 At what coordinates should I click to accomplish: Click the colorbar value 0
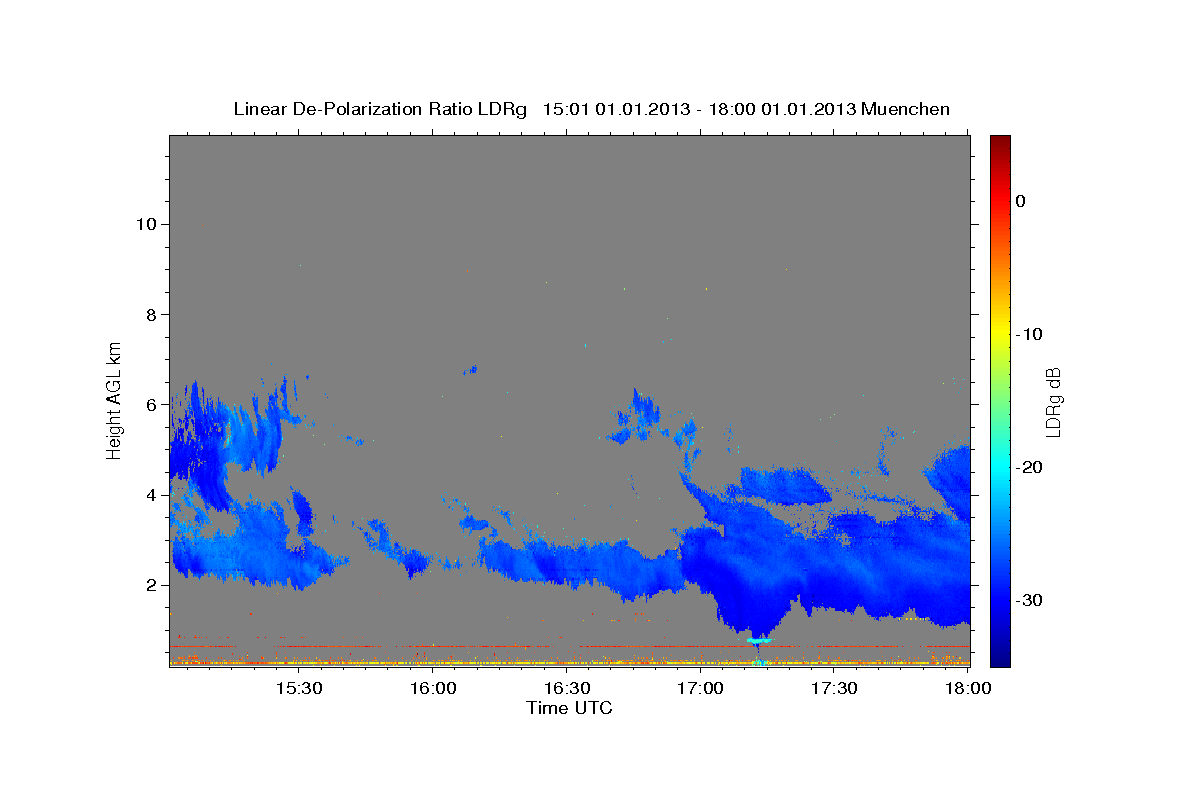[1020, 201]
